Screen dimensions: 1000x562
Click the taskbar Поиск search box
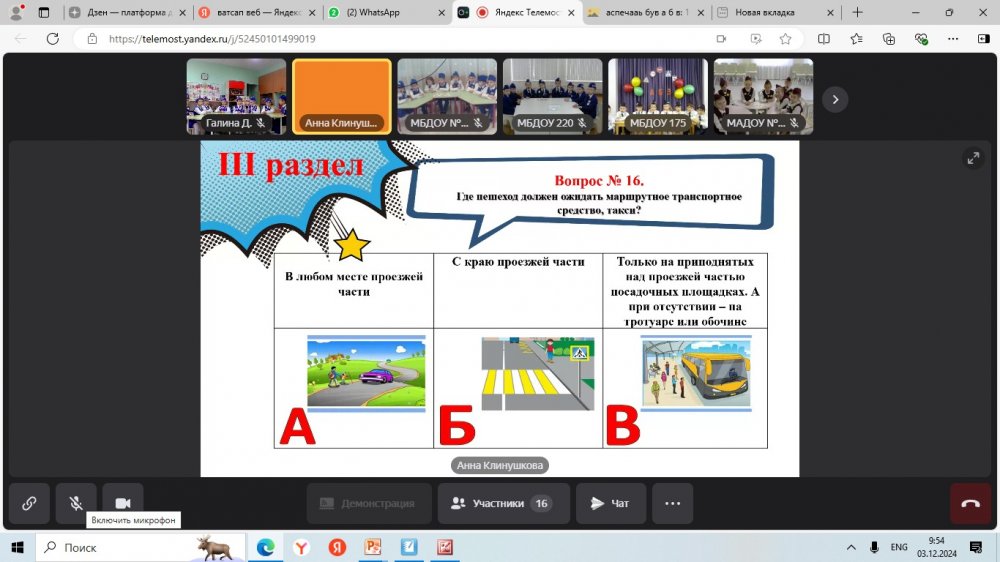tap(140, 547)
